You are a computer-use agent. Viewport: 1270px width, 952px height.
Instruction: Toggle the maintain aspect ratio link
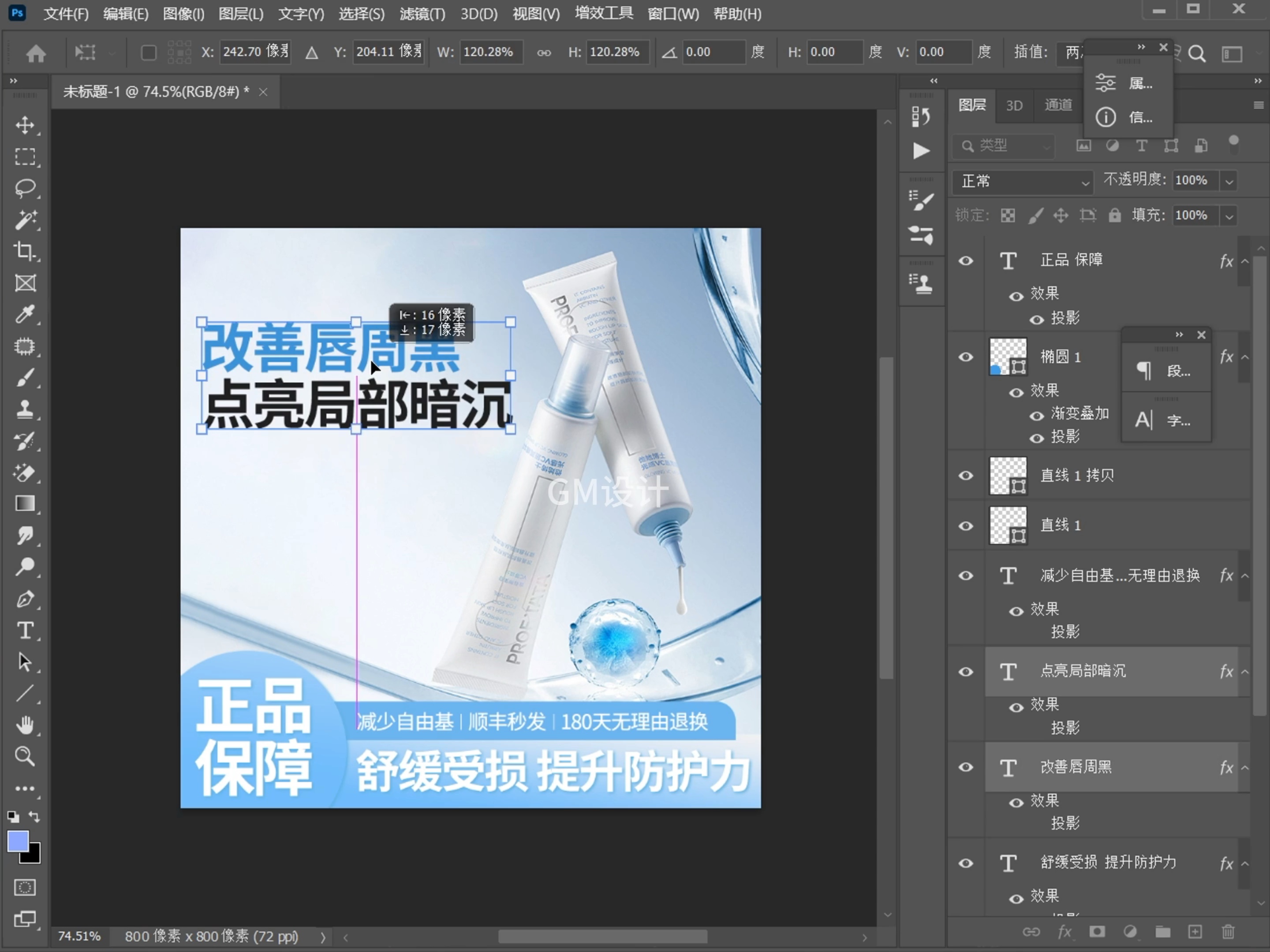(x=544, y=53)
